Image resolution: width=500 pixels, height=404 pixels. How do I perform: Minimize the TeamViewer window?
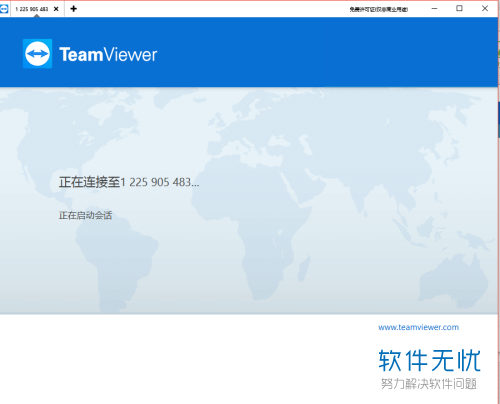pyautogui.click(x=434, y=9)
